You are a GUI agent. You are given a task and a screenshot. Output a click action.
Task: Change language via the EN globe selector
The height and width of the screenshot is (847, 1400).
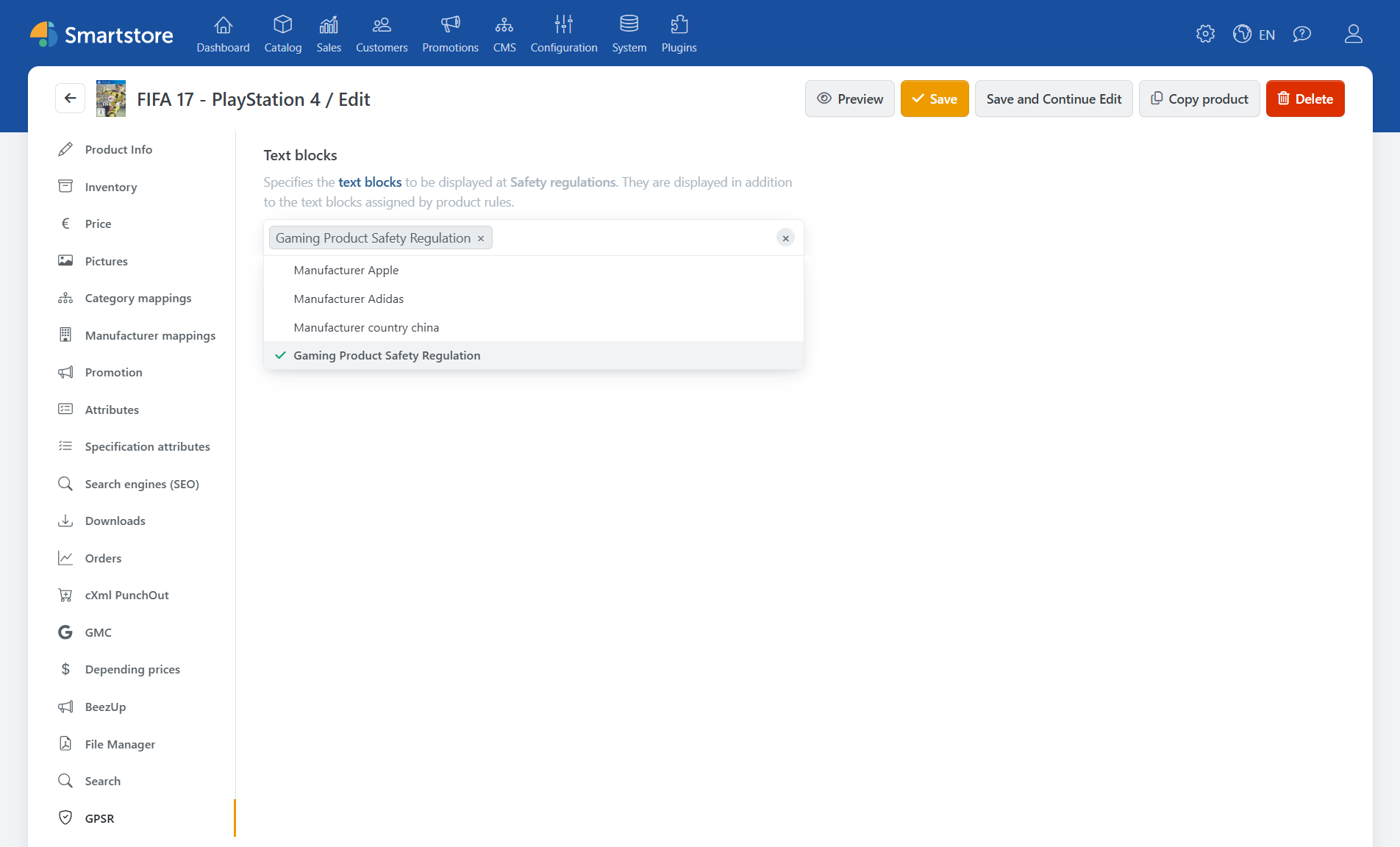tap(1254, 34)
